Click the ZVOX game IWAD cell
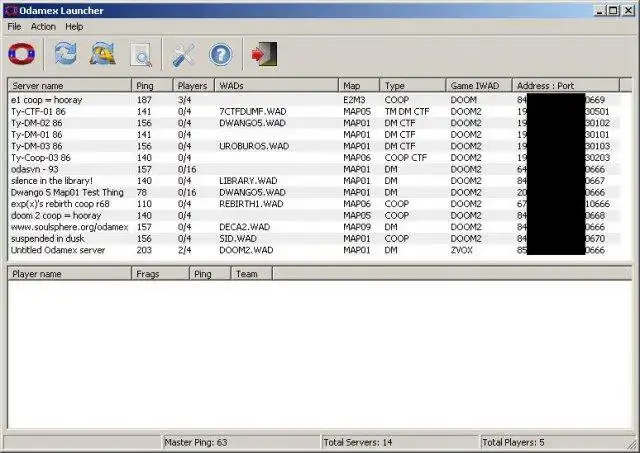640x453 pixels. click(462, 250)
